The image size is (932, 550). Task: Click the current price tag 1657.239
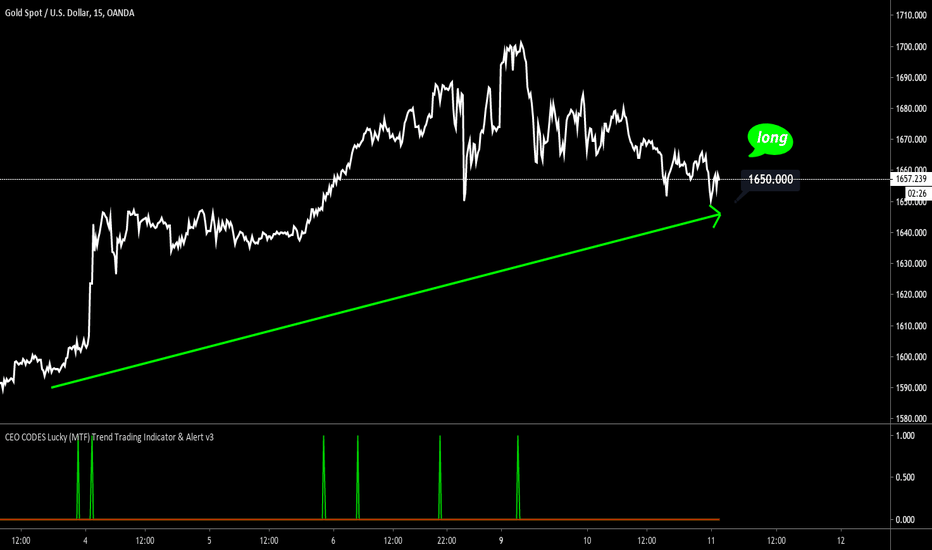(x=911, y=178)
